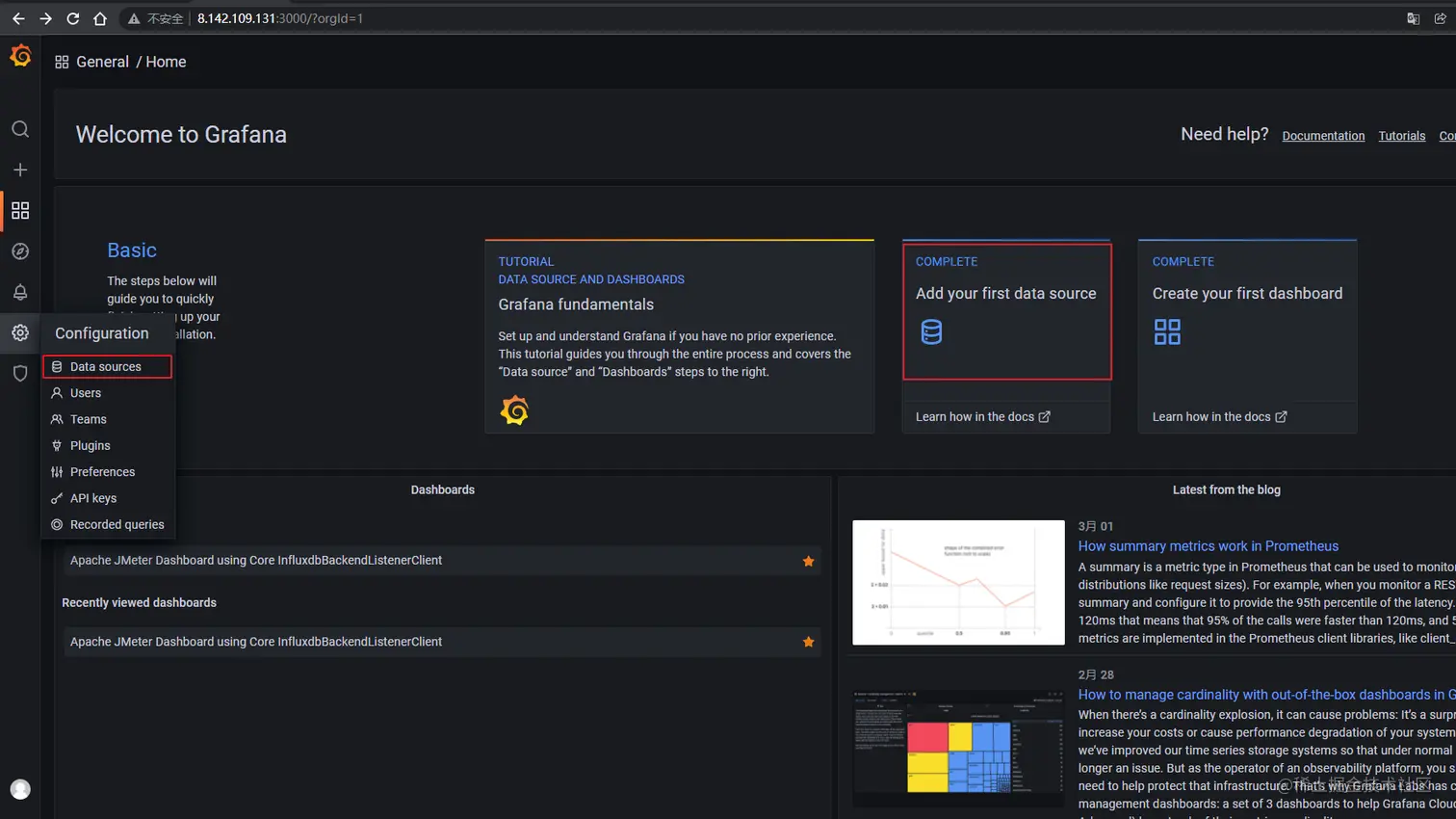The image size is (1456, 819).
Task: Open the Documentation link
Action: (x=1323, y=136)
